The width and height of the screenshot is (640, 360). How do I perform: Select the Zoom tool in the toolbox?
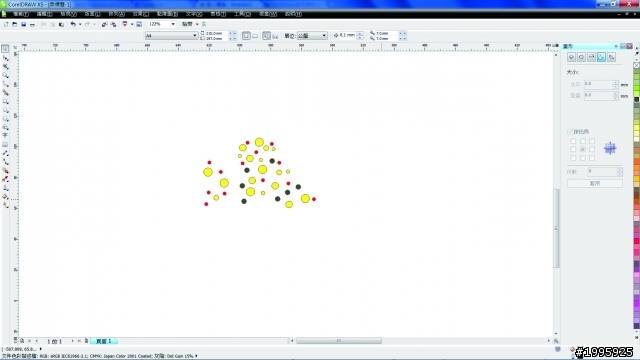click(5, 75)
